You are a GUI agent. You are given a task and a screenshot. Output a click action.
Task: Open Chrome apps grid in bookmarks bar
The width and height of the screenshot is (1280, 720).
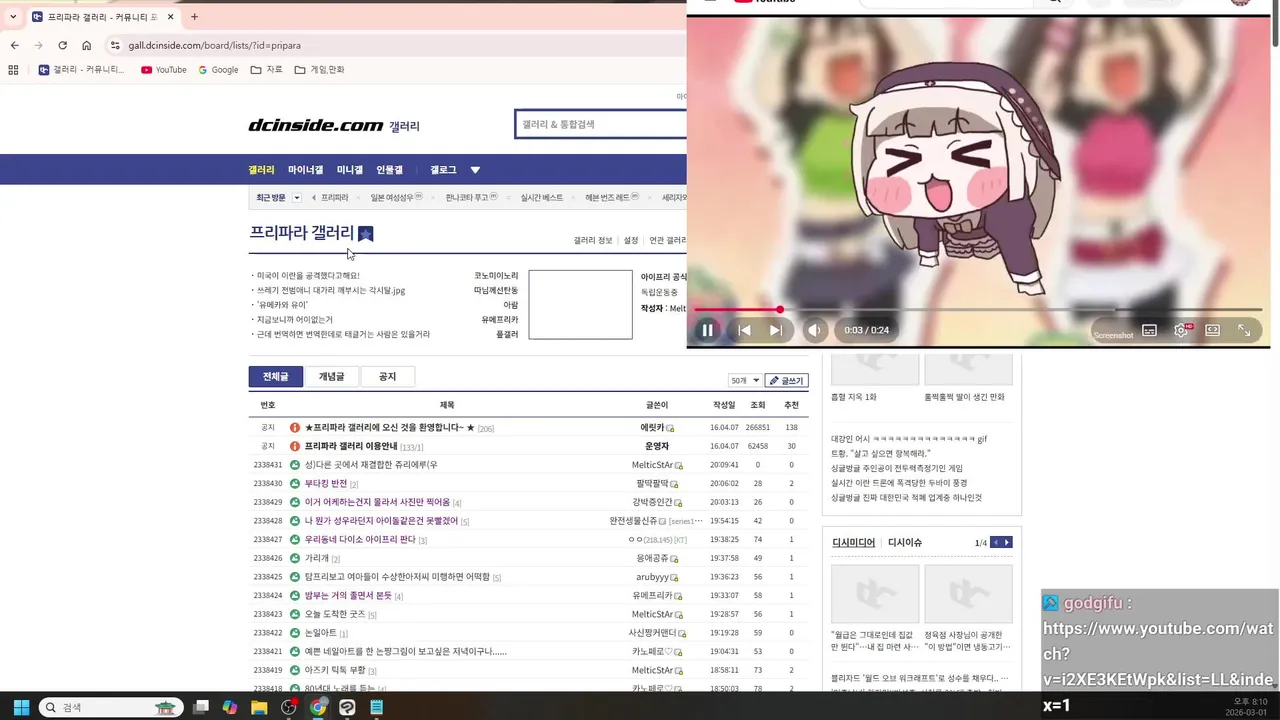(13, 70)
